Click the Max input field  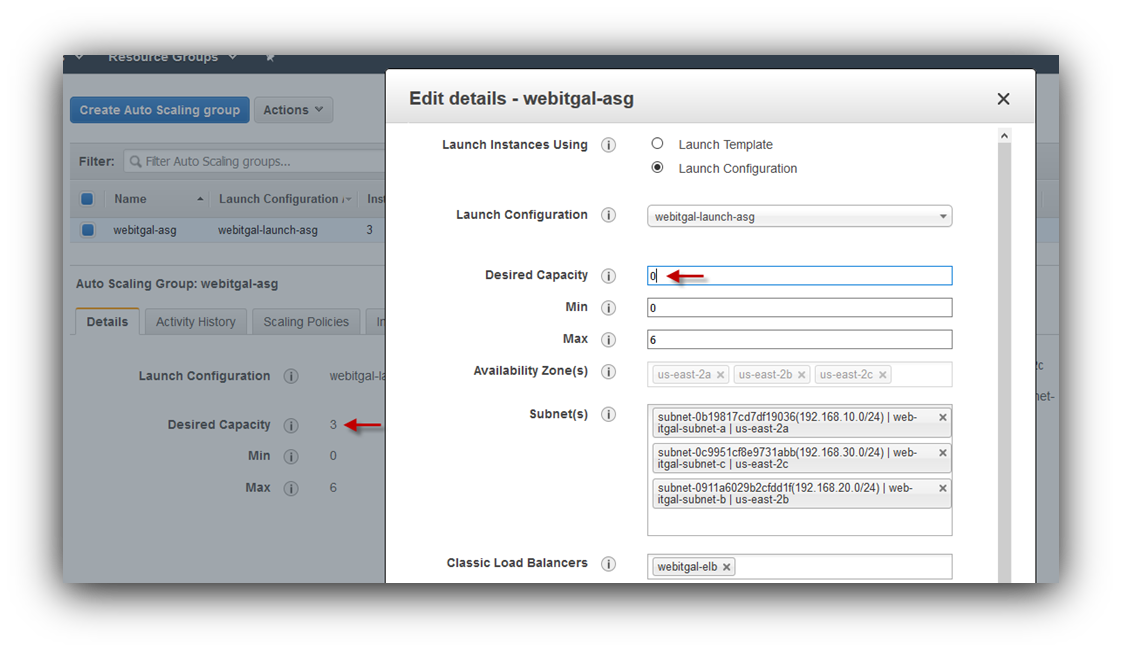point(799,339)
